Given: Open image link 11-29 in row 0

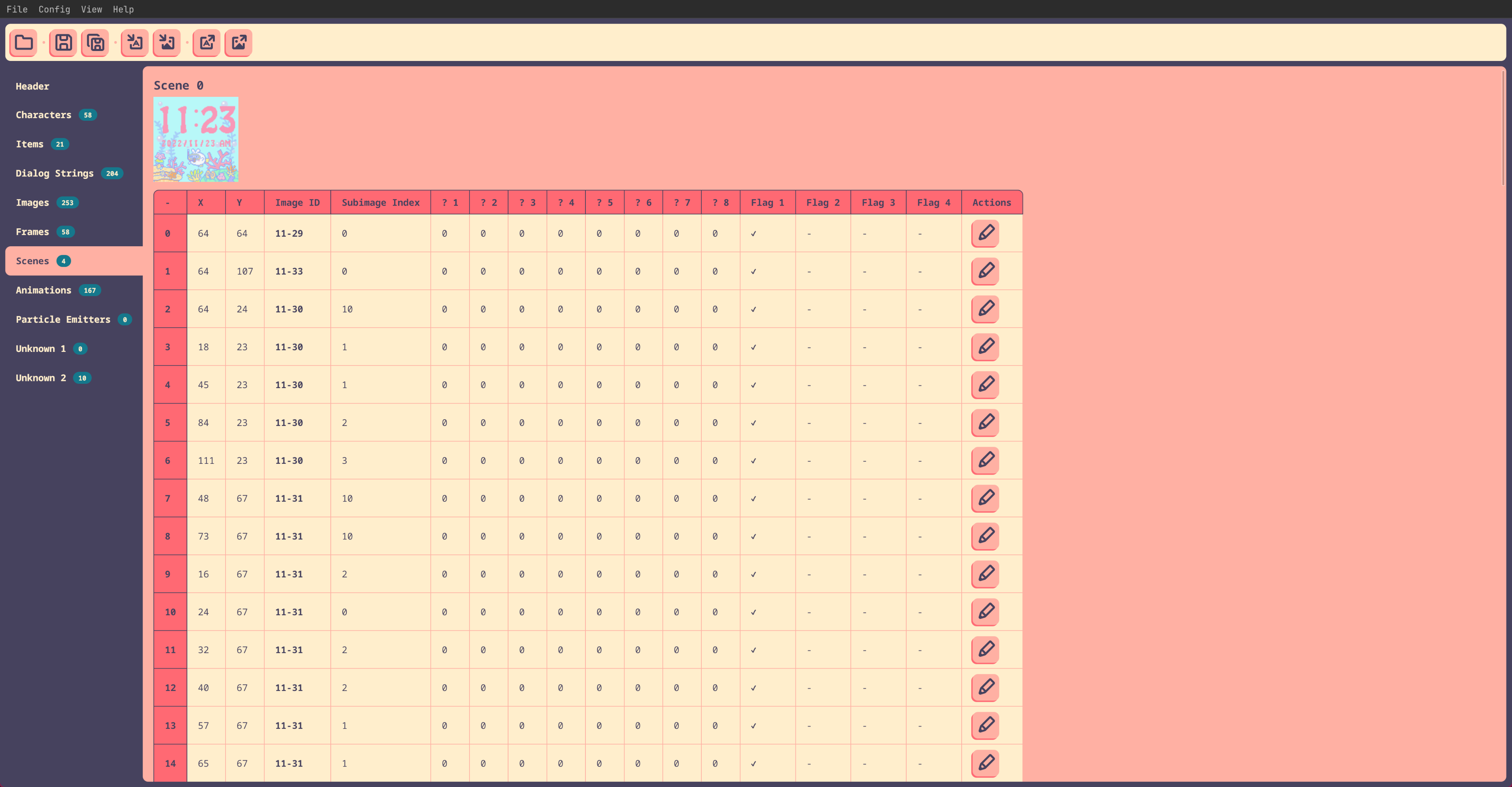Looking at the screenshot, I should pyautogui.click(x=289, y=234).
